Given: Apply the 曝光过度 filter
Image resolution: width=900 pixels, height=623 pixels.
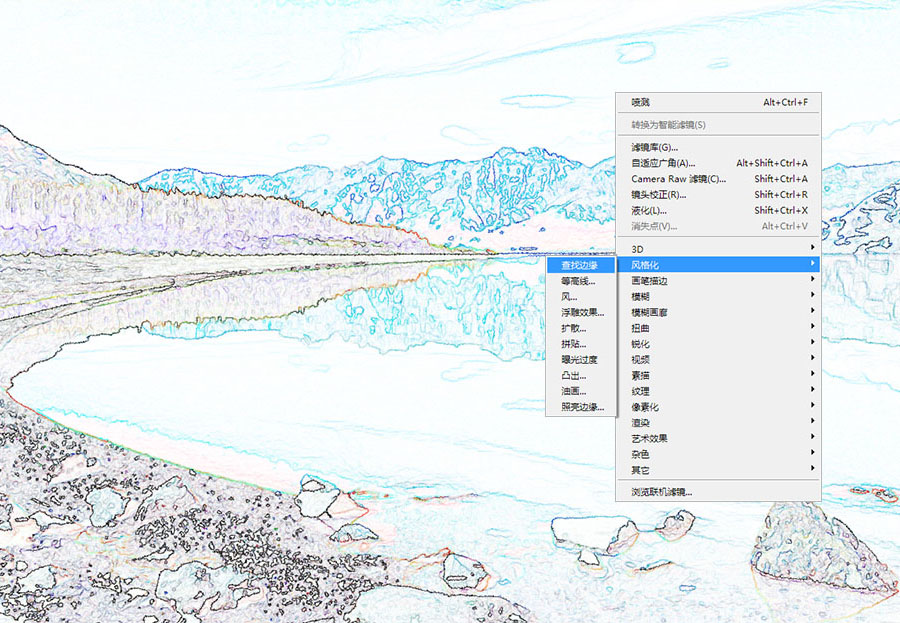Looking at the screenshot, I should pyautogui.click(x=580, y=360).
